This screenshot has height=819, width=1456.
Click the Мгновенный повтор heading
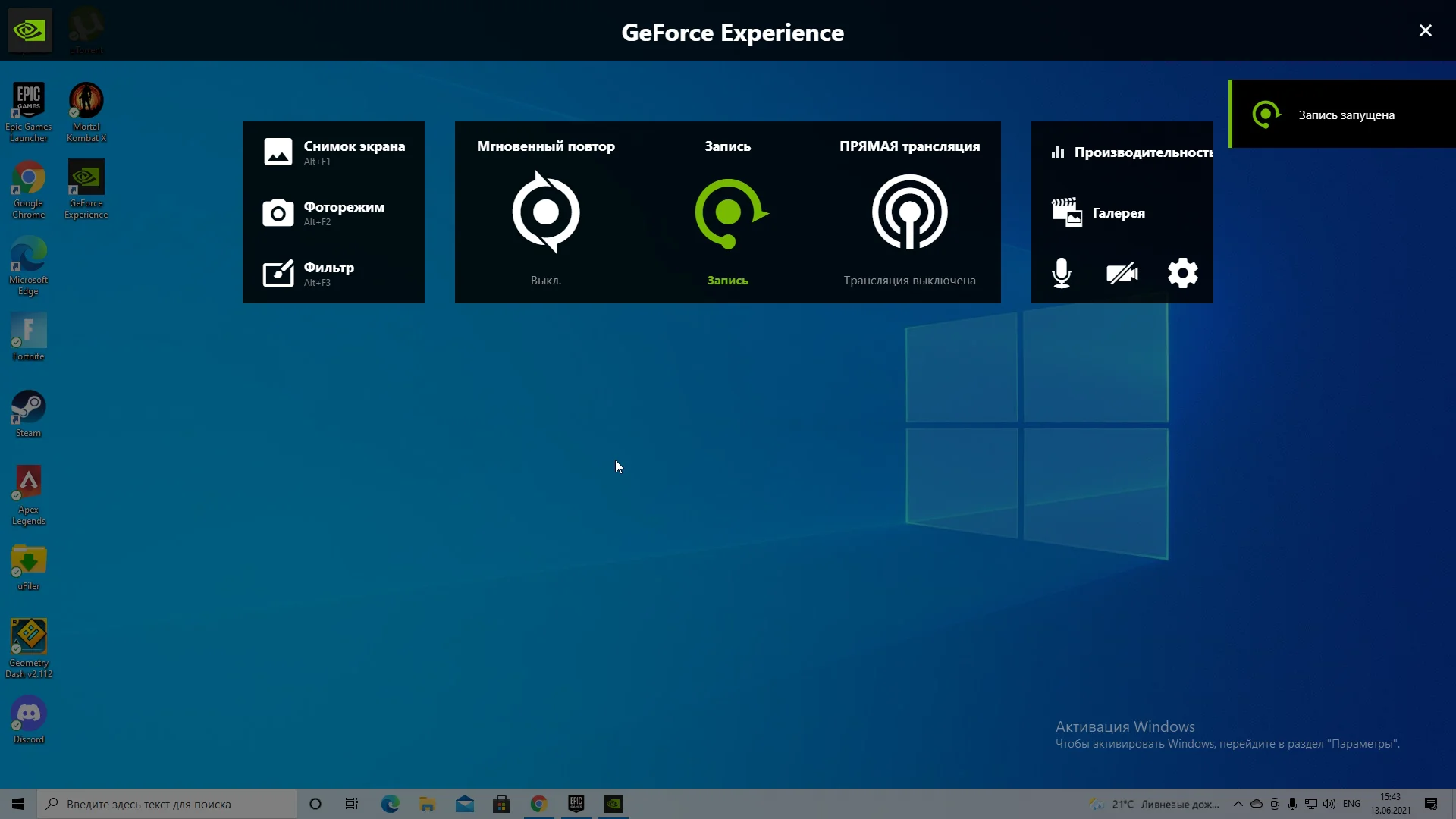(546, 146)
